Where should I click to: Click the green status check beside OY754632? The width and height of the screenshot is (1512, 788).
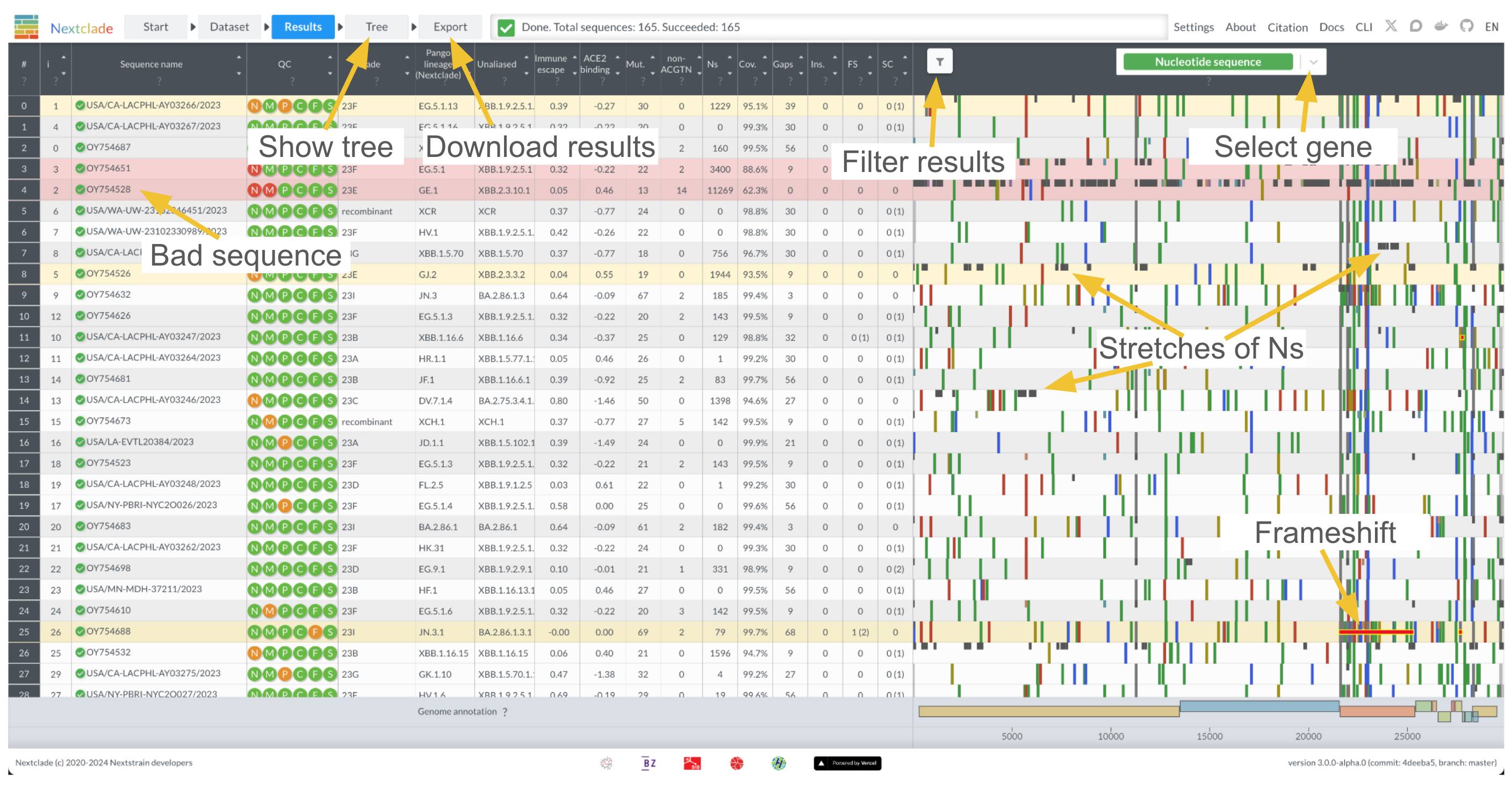pos(81,295)
